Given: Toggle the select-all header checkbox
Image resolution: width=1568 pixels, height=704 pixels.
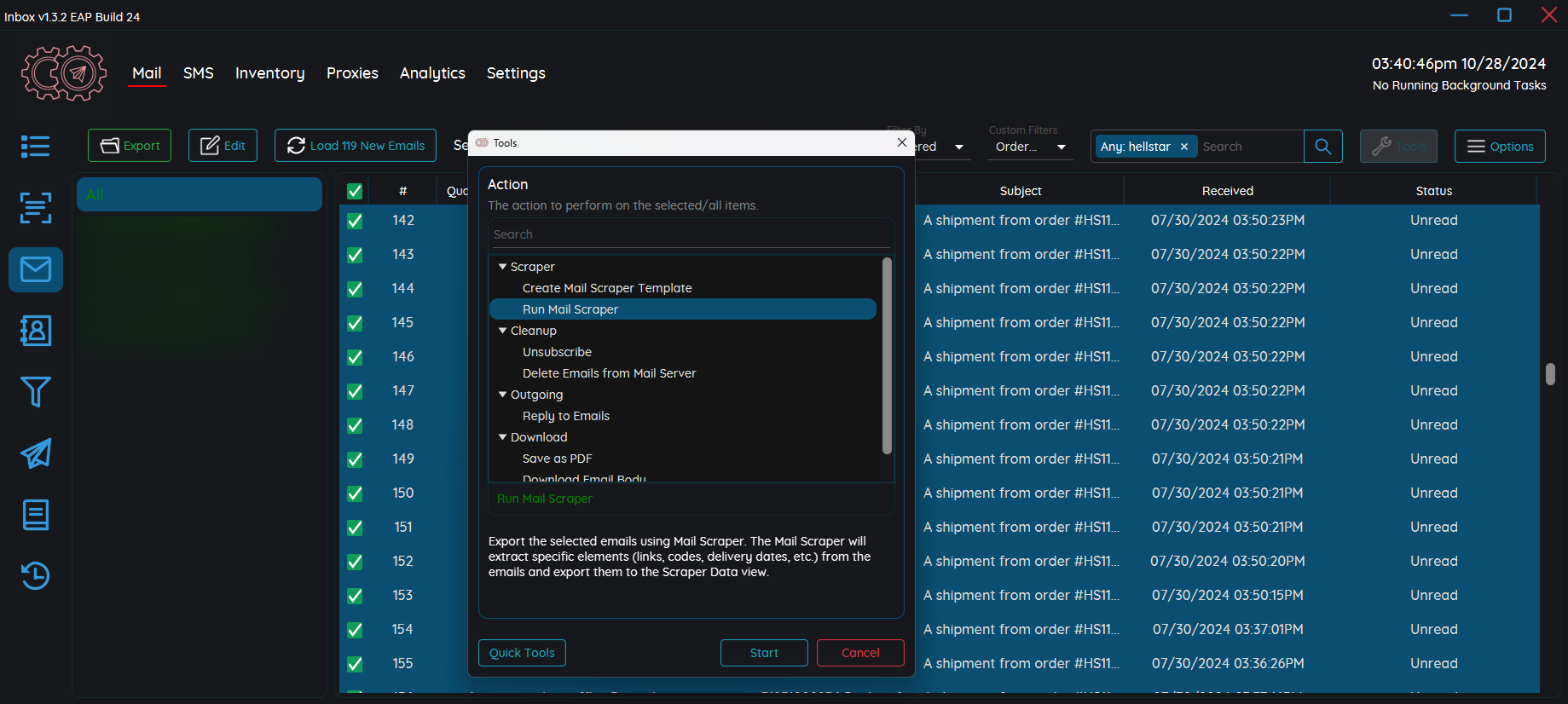Looking at the screenshot, I should click(x=355, y=191).
